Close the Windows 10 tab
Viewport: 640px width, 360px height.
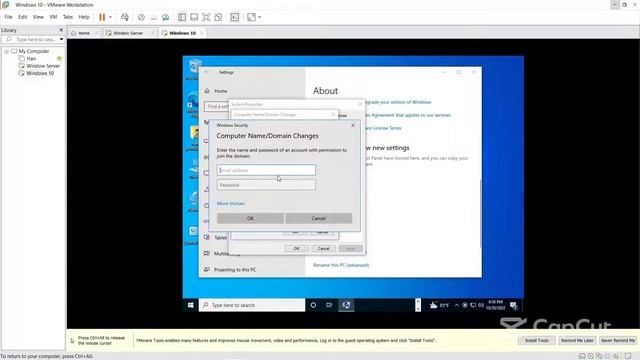(202, 33)
